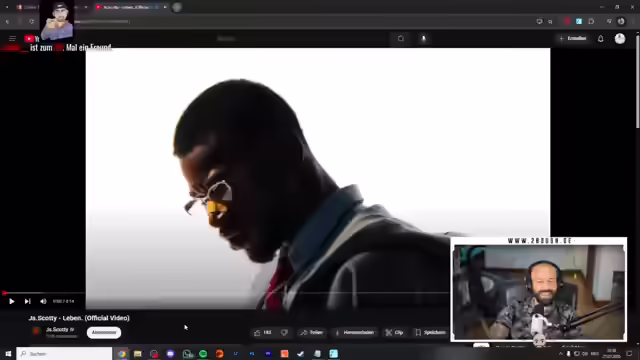Open Windows notification center icon
The image size is (640, 360).
pyautogui.click(x=629, y=353)
